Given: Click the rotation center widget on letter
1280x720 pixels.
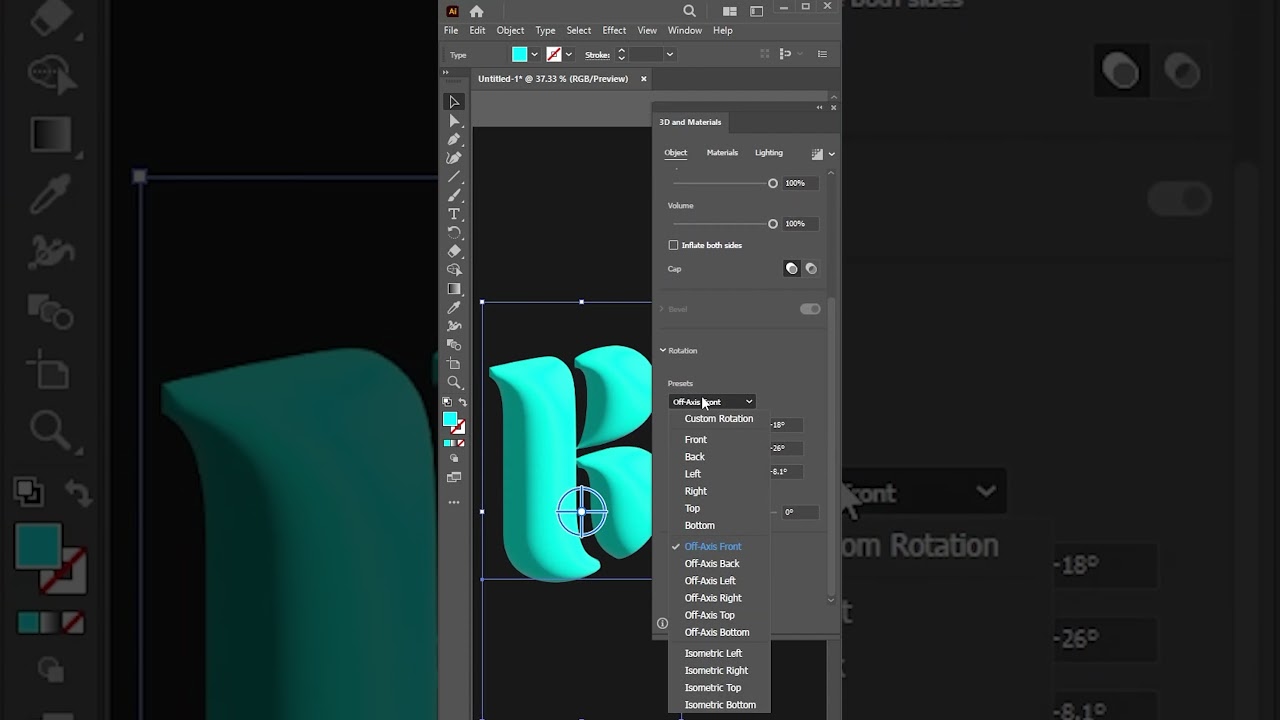Looking at the screenshot, I should point(582,512).
